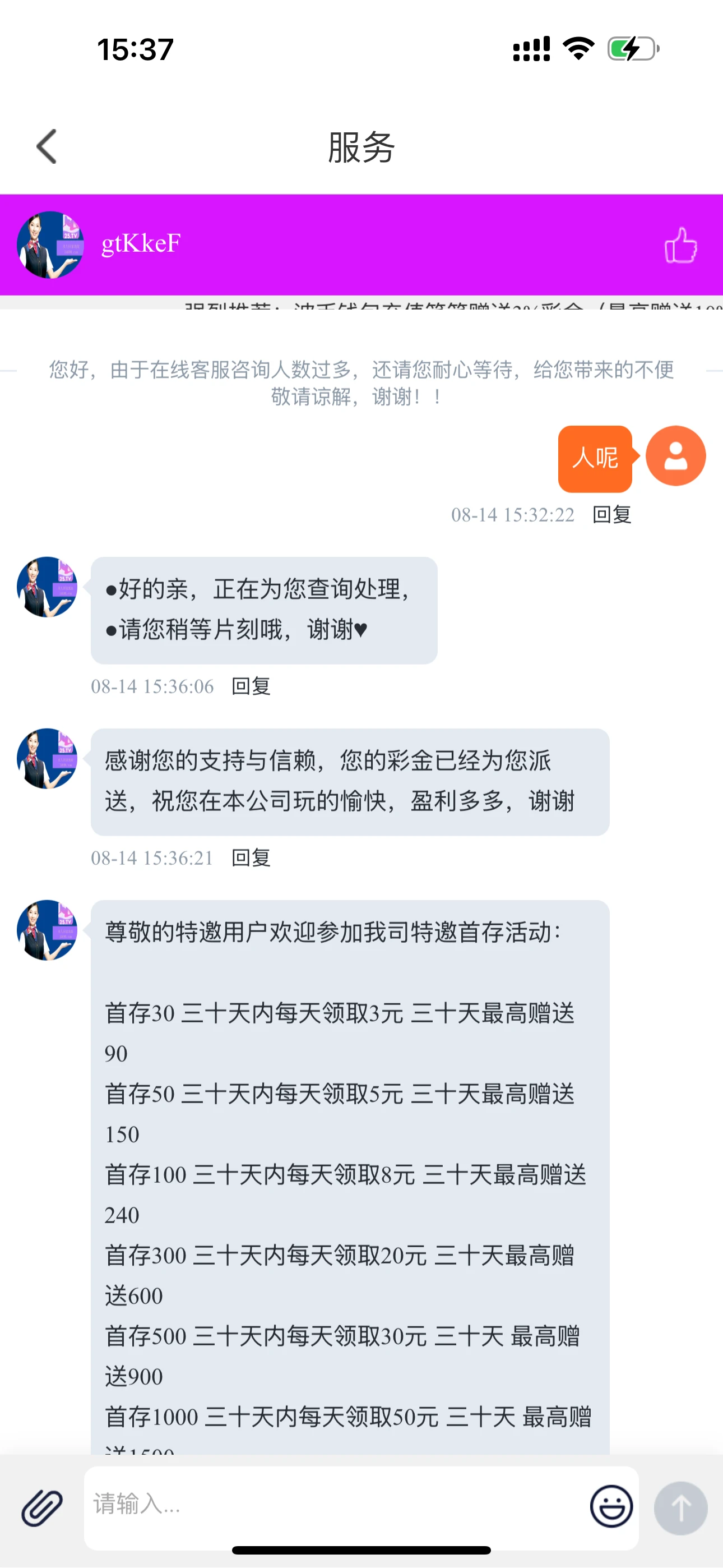Open the paperclip attachment icon
The width and height of the screenshot is (723, 1568).
(42, 1508)
